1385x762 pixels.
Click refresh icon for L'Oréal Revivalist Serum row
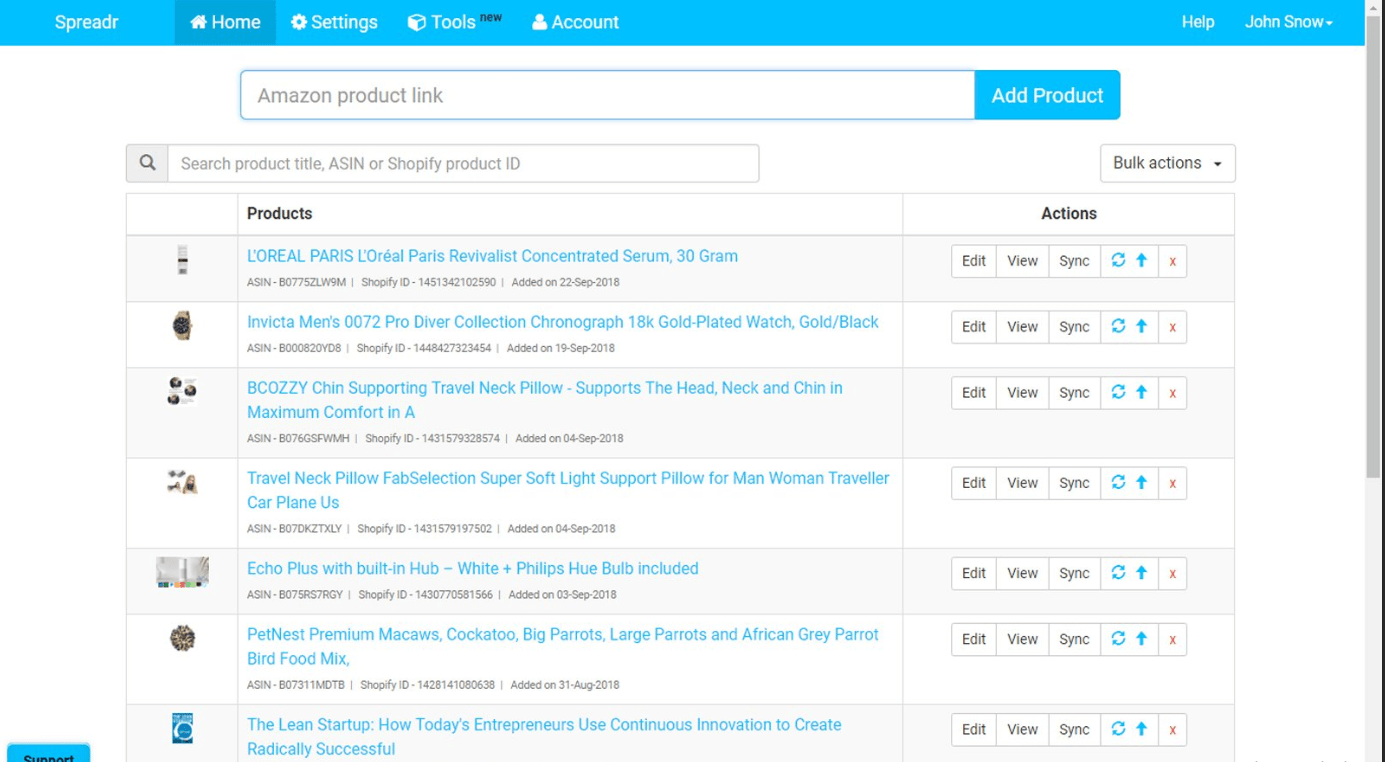tap(1118, 261)
